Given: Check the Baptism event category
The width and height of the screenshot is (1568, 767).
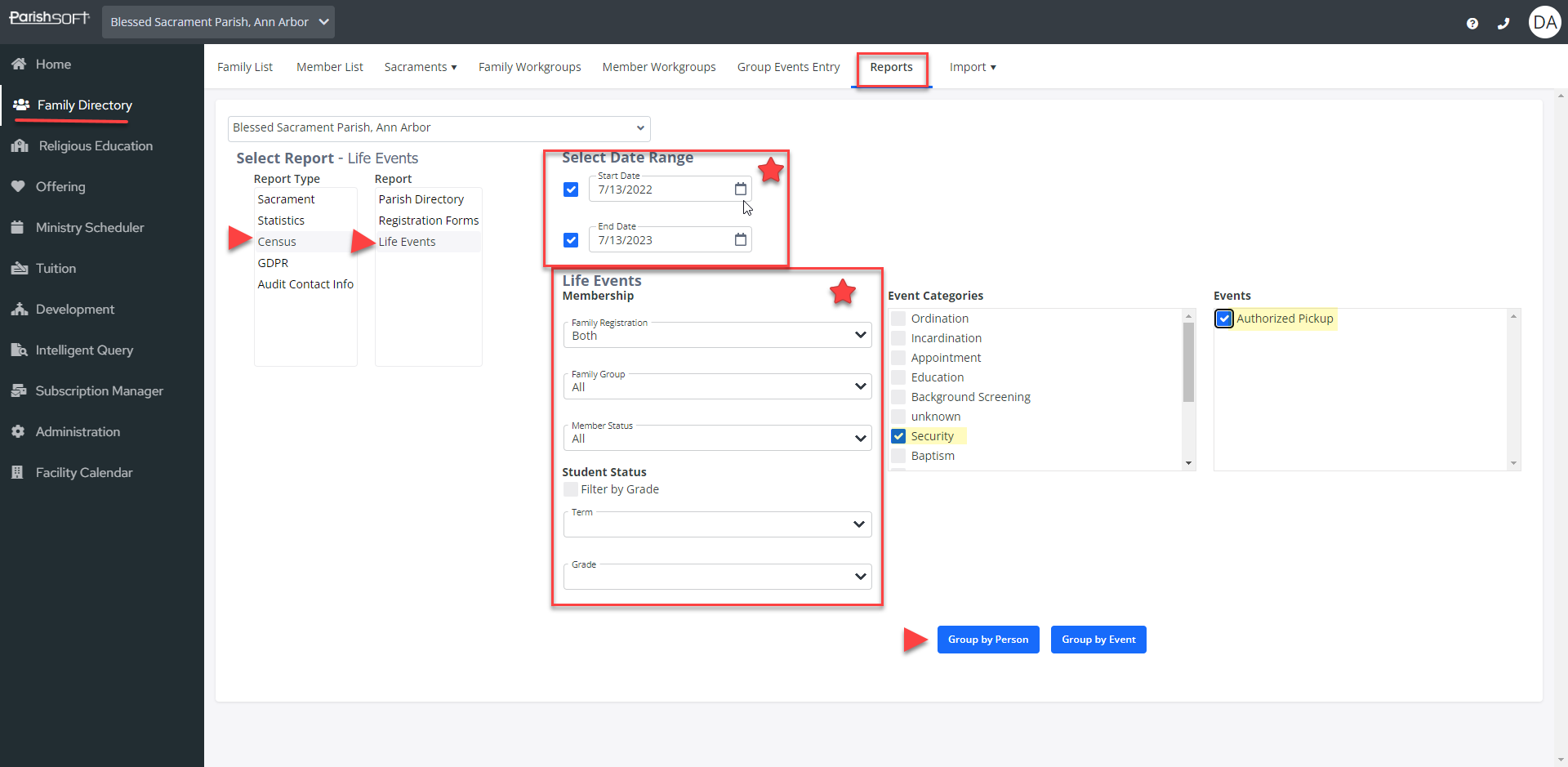Looking at the screenshot, I should coord(898,456).
